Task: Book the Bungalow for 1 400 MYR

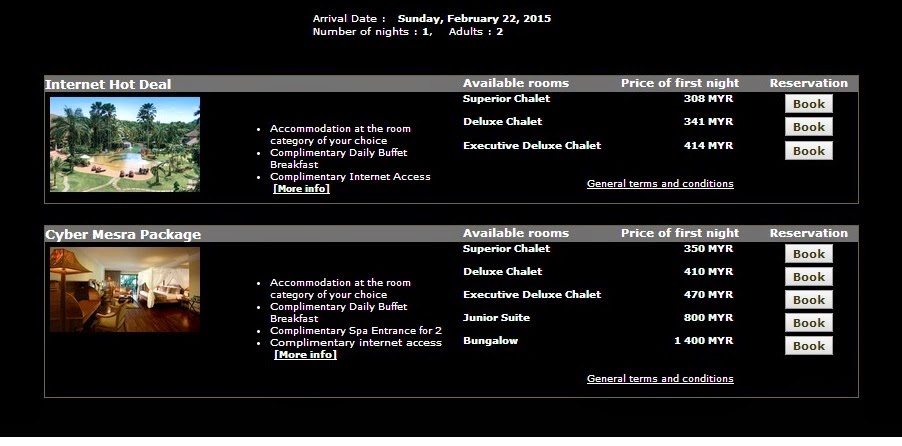Action: [x=808, y=346]
